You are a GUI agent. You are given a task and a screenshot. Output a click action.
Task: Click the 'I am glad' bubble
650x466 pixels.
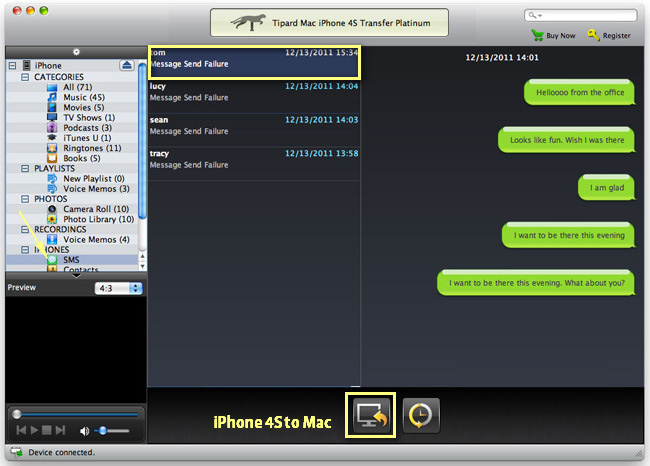[x=606, y=187]
